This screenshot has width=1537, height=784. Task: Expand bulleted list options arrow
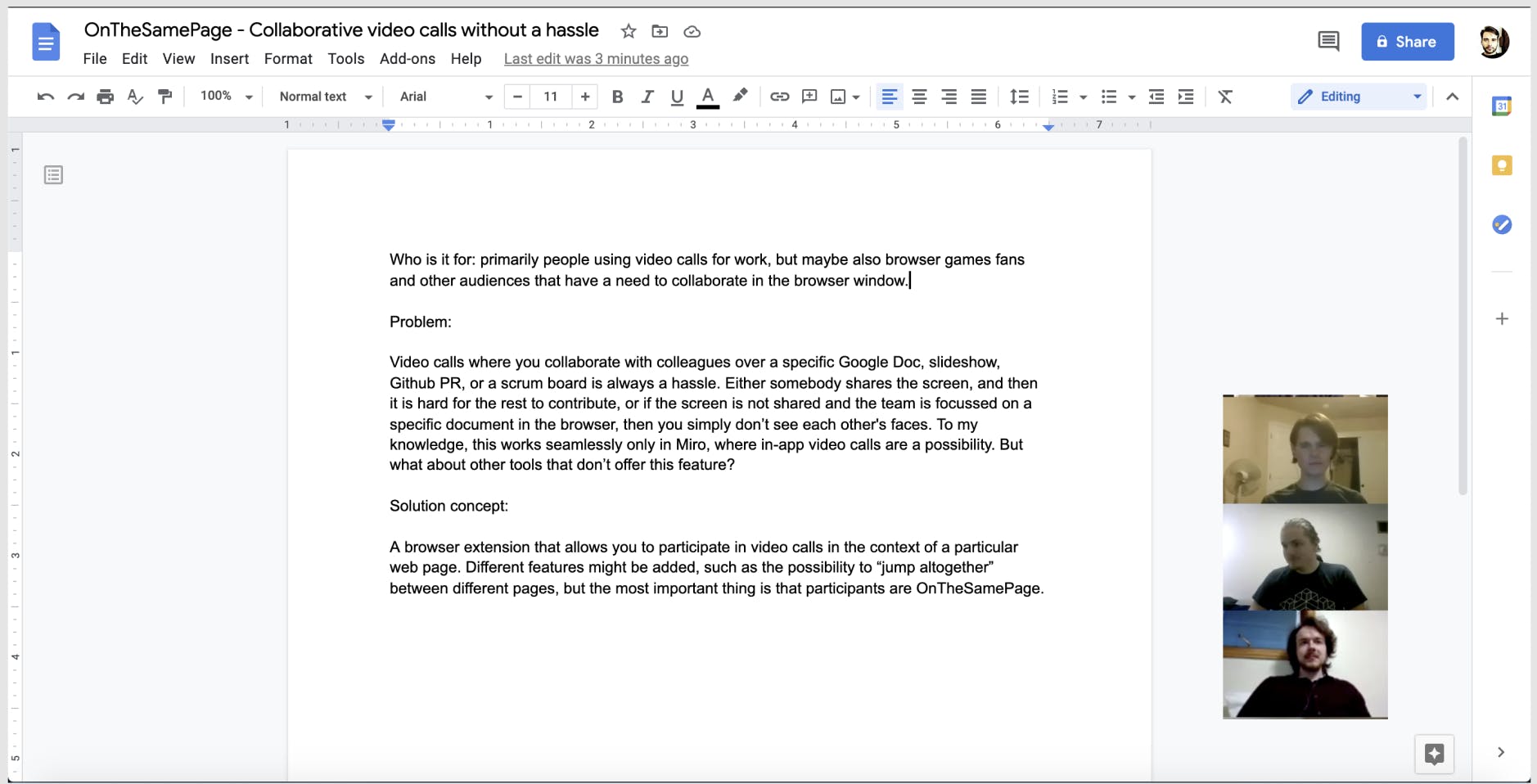click(x=1132, y=97)
